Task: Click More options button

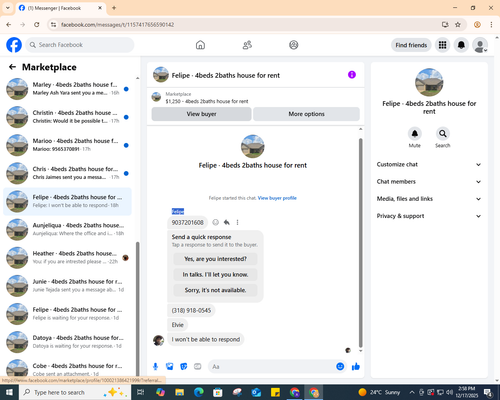Action: [x=306, y=114]
